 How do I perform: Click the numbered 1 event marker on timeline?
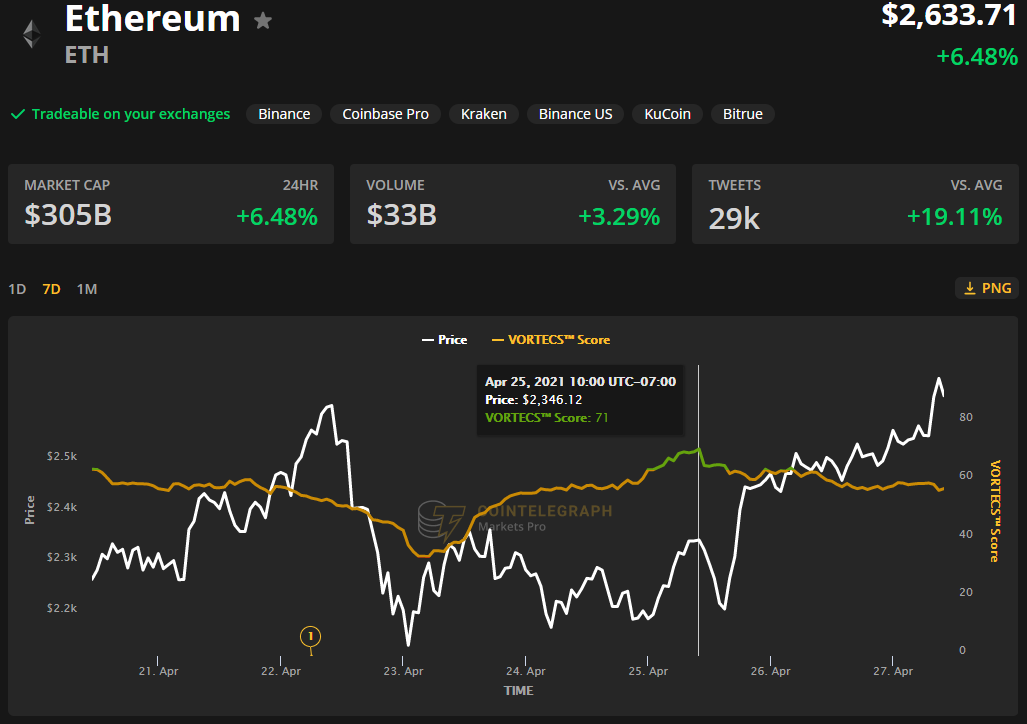point(310,636)
